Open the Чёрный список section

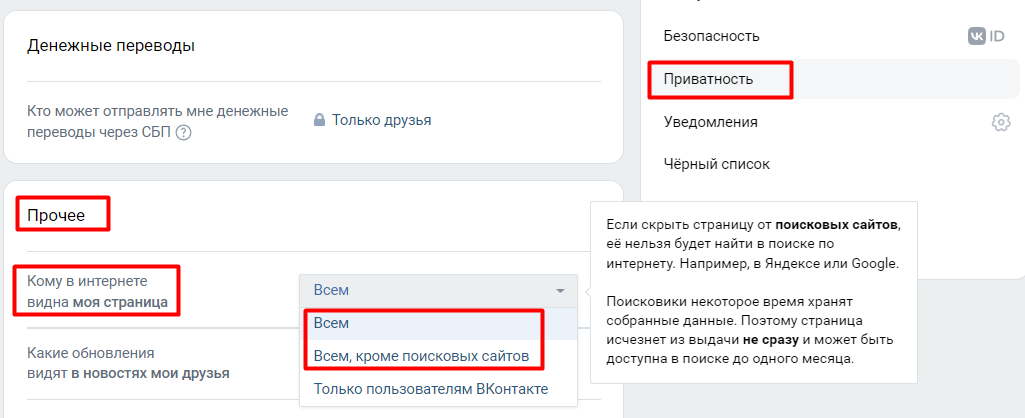point(716,164)
